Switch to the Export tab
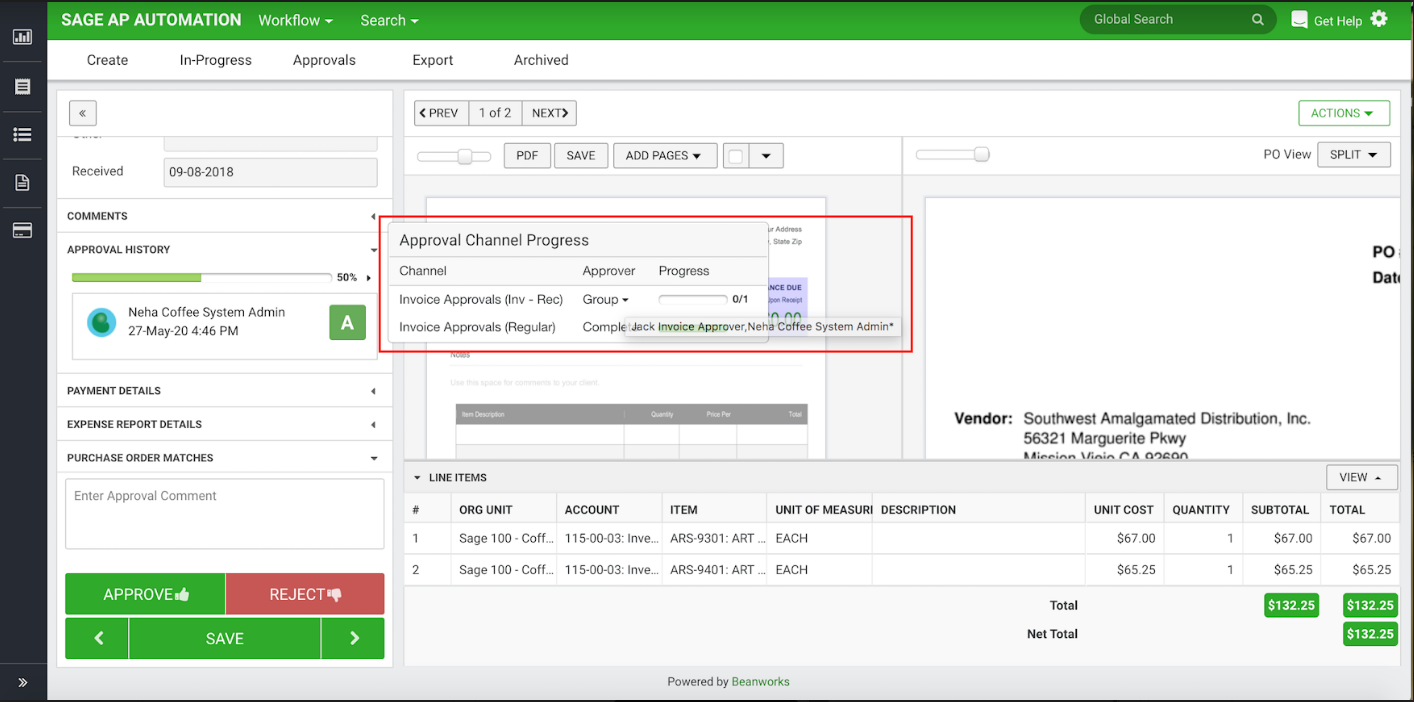Viewport: 1414px width, 702px height. click(433, 60)
